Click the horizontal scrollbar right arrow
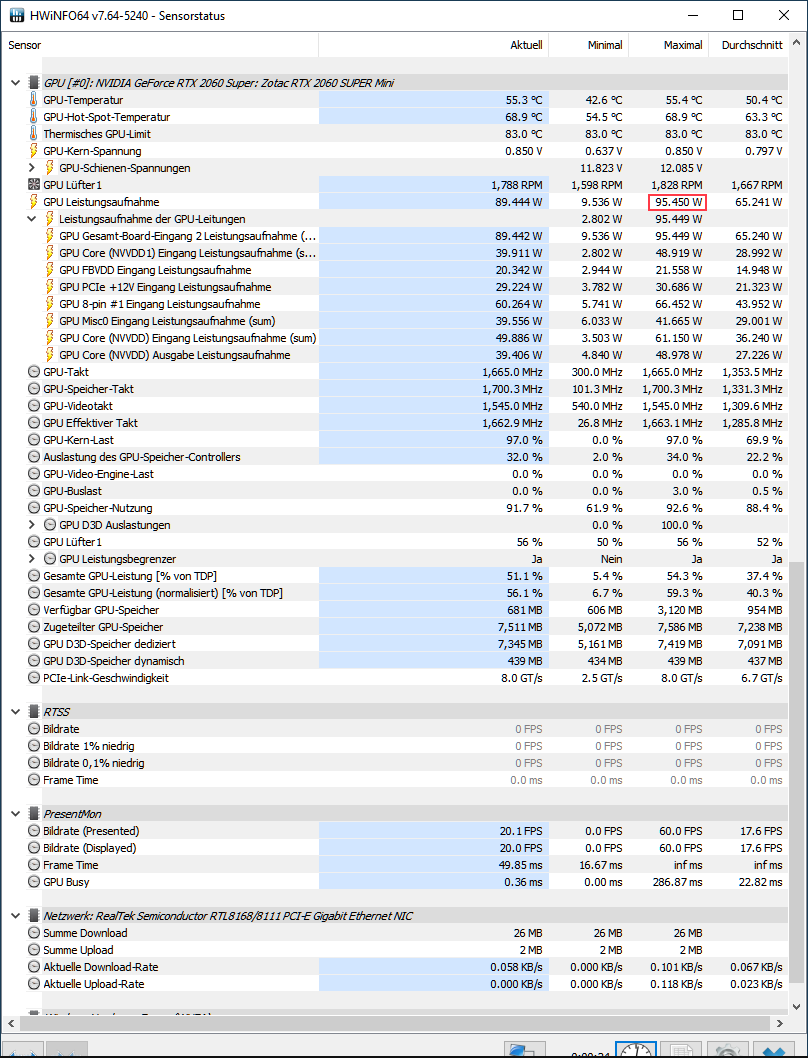The image size is (808, 1058). [x=780, y=1023]
